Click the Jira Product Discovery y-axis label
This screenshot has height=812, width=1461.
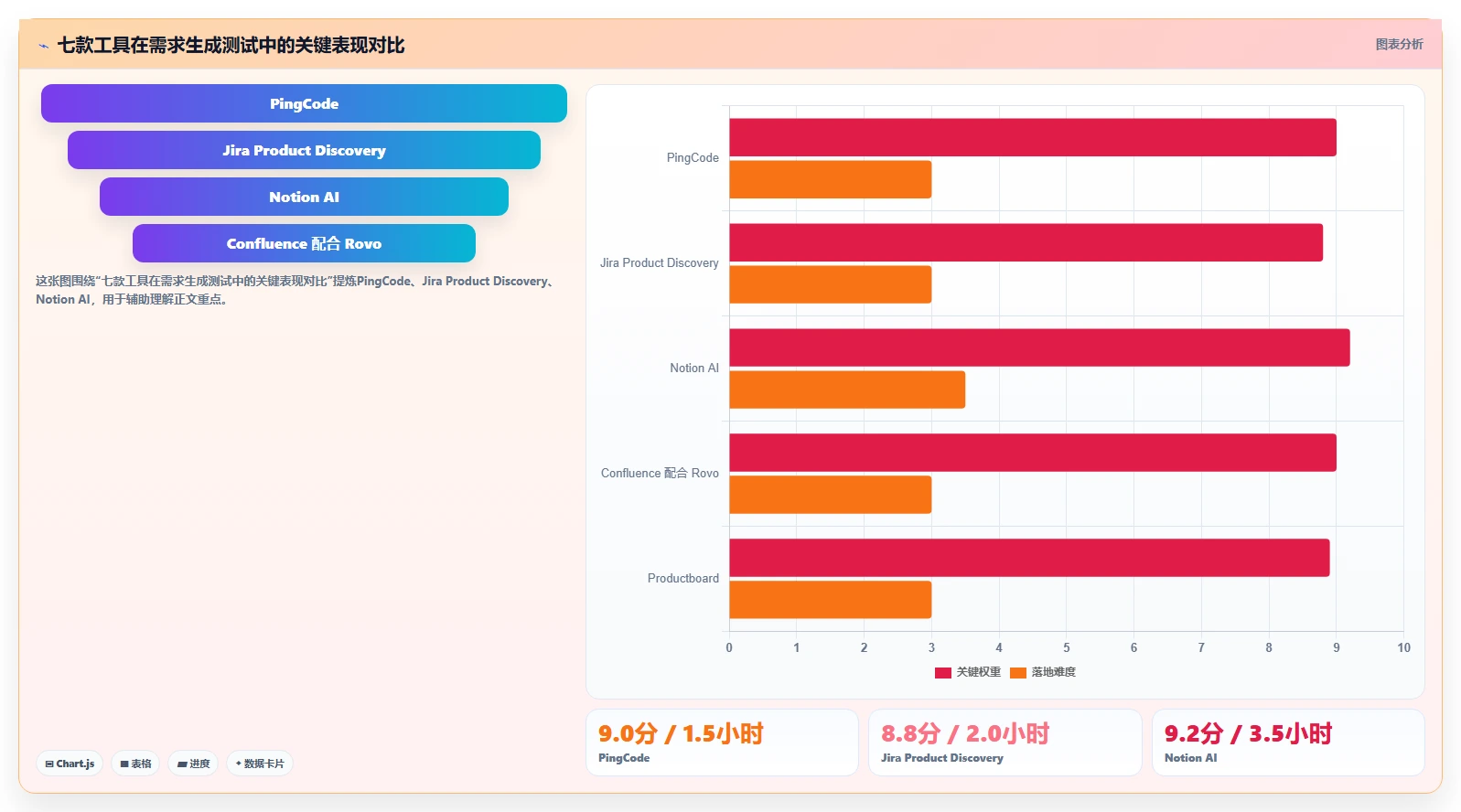660,263
